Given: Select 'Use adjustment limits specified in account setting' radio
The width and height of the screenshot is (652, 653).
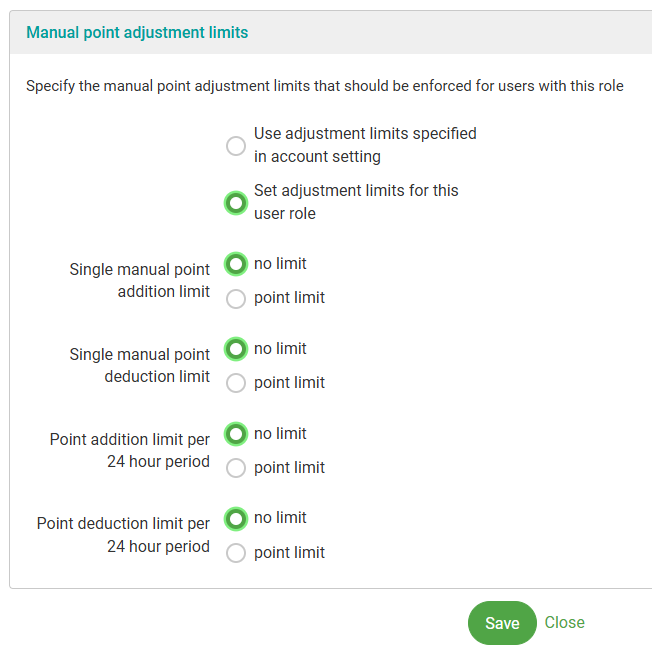Looking at the screenshot, I should click(x=236, y=146).
